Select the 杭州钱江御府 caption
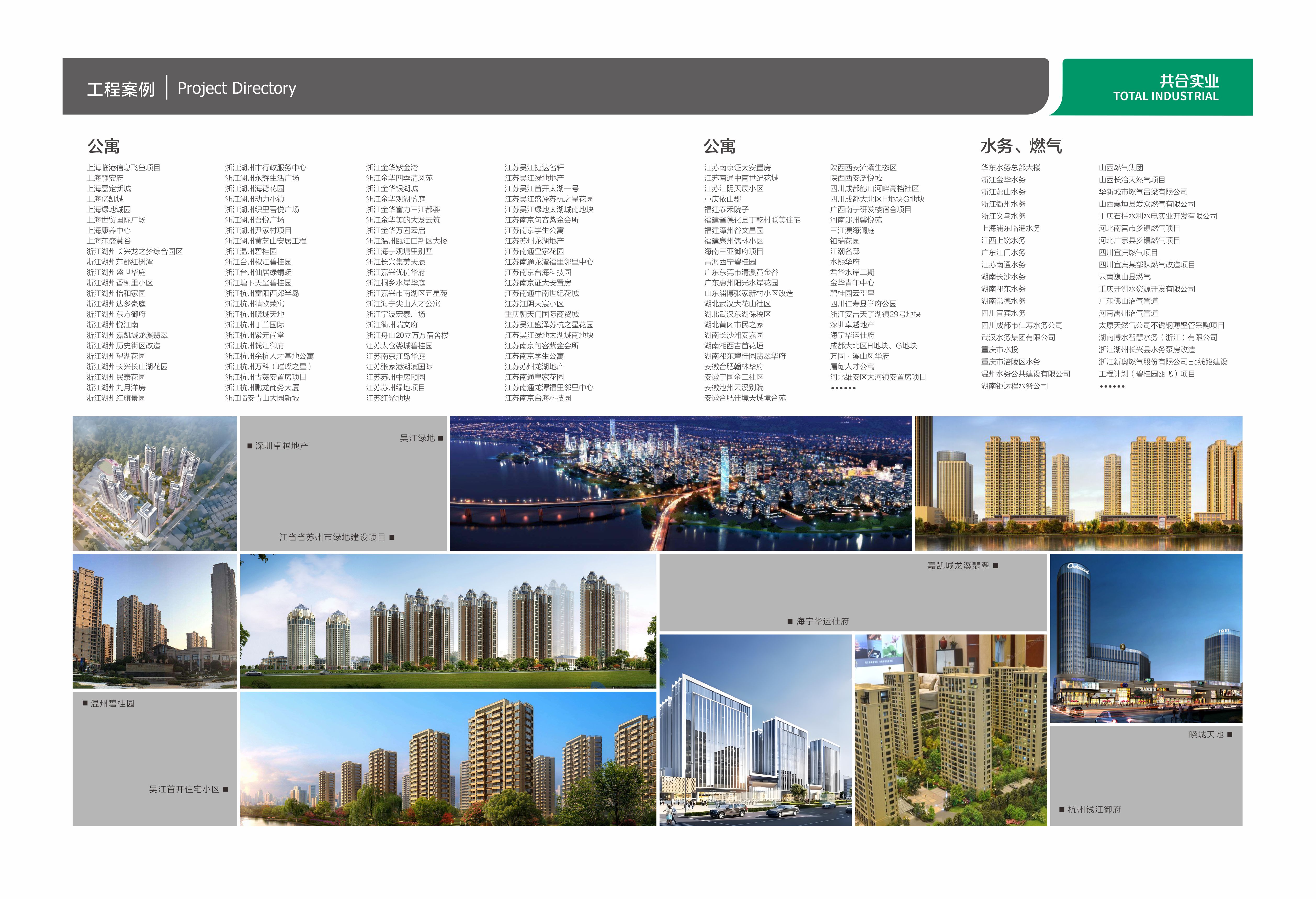Screen dimensions: 1316x899 click(1094, 810)
